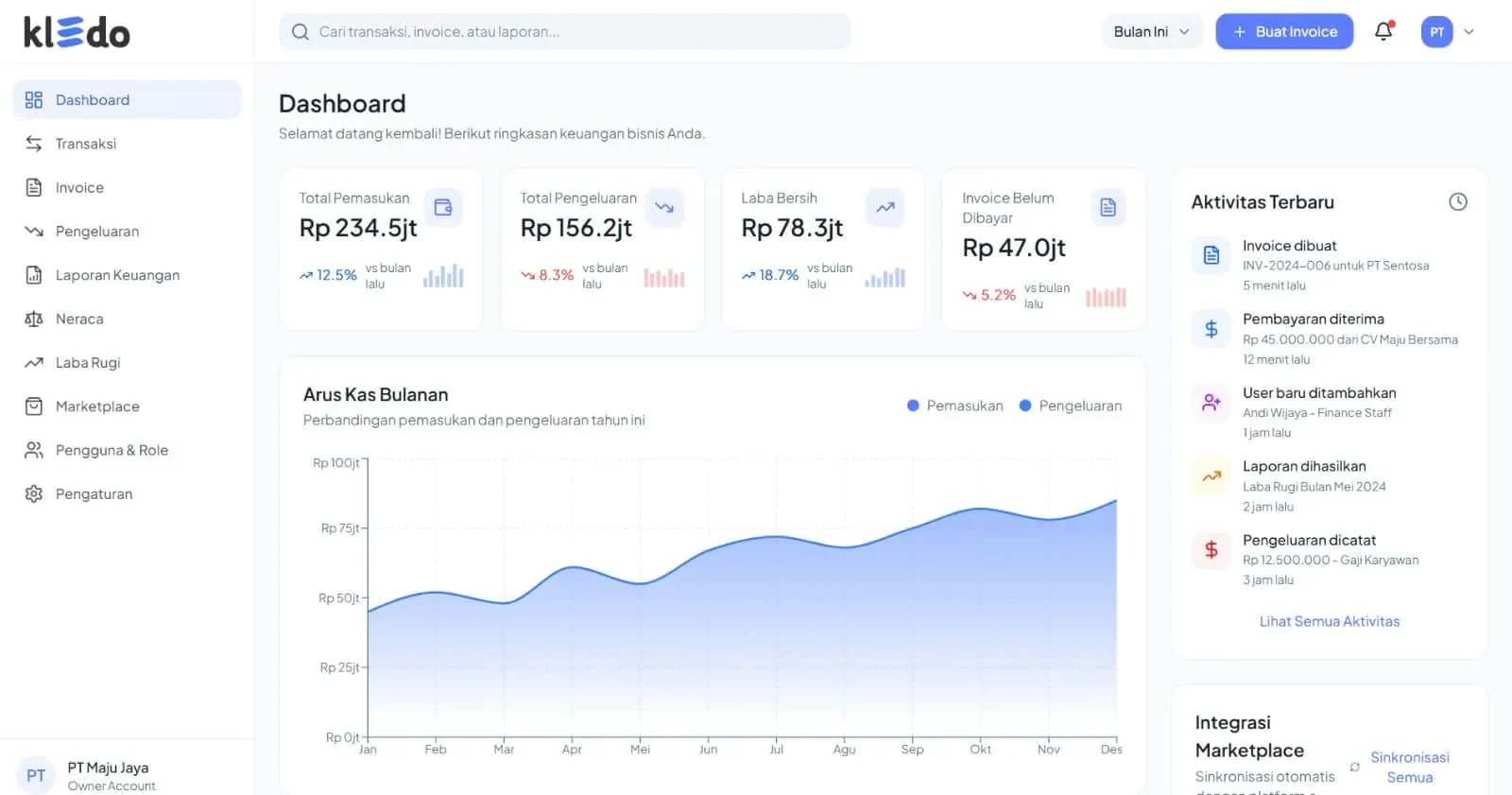The width and height of the screenshot is (1512, 795).
Task: Click Sinkronisasi Semua link
Action: tap(1410, 767)
